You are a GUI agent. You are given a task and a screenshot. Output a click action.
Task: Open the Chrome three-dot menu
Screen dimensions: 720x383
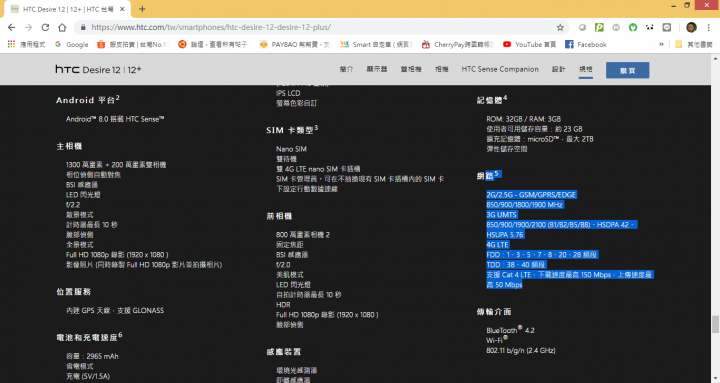tap(709, 28)
